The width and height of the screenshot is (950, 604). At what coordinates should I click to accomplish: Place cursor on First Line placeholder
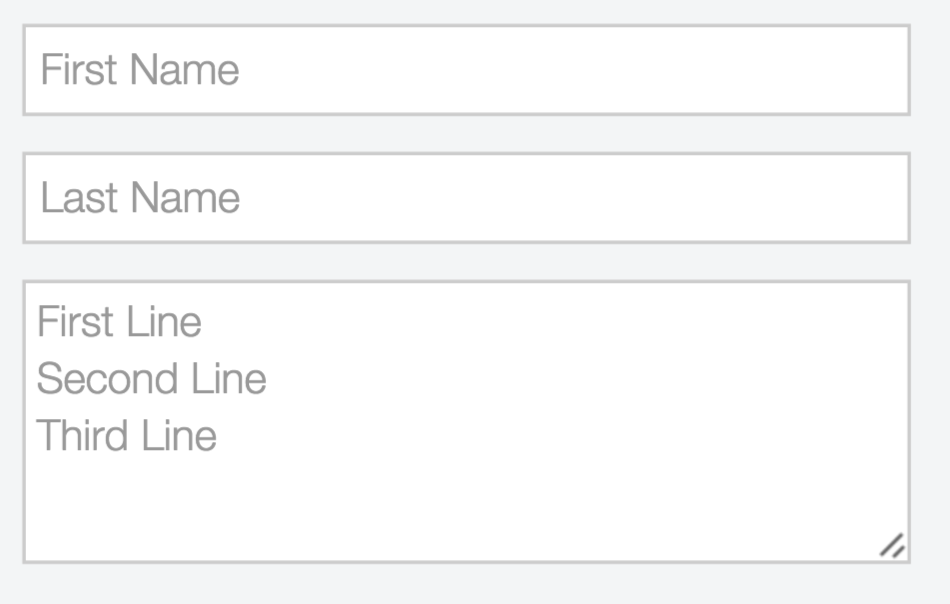119,322
